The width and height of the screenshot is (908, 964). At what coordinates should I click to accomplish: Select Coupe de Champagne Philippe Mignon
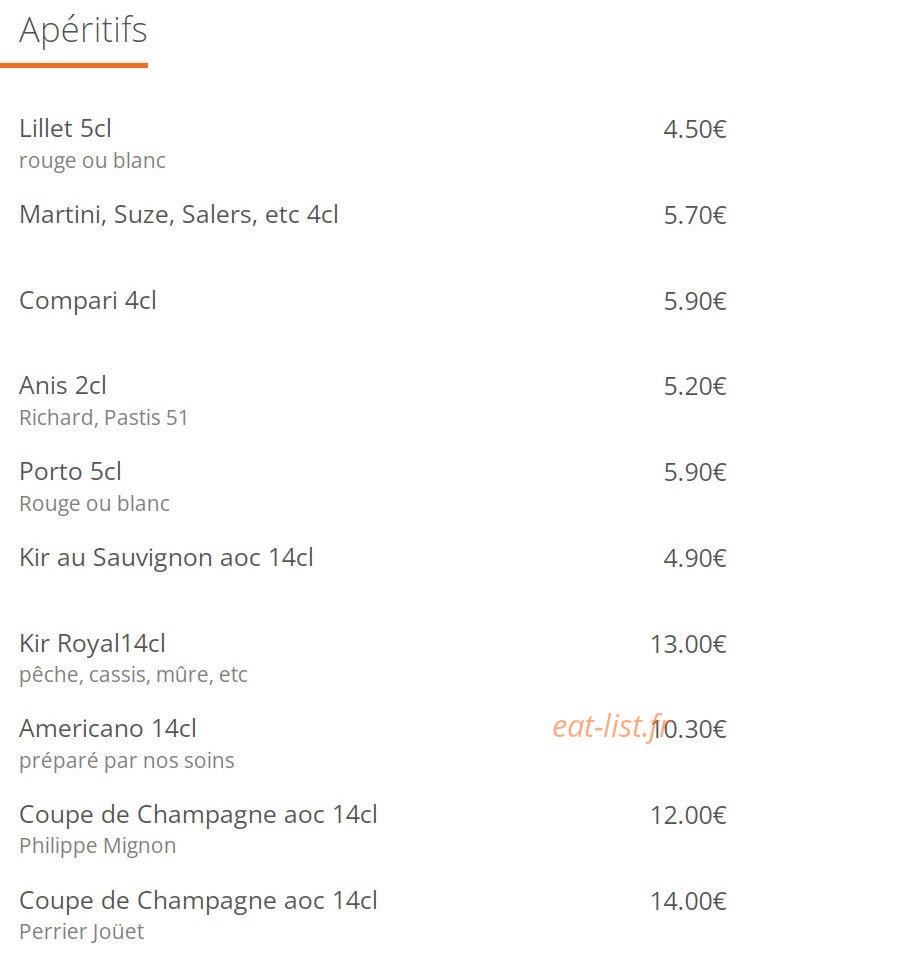coord(198,815)
